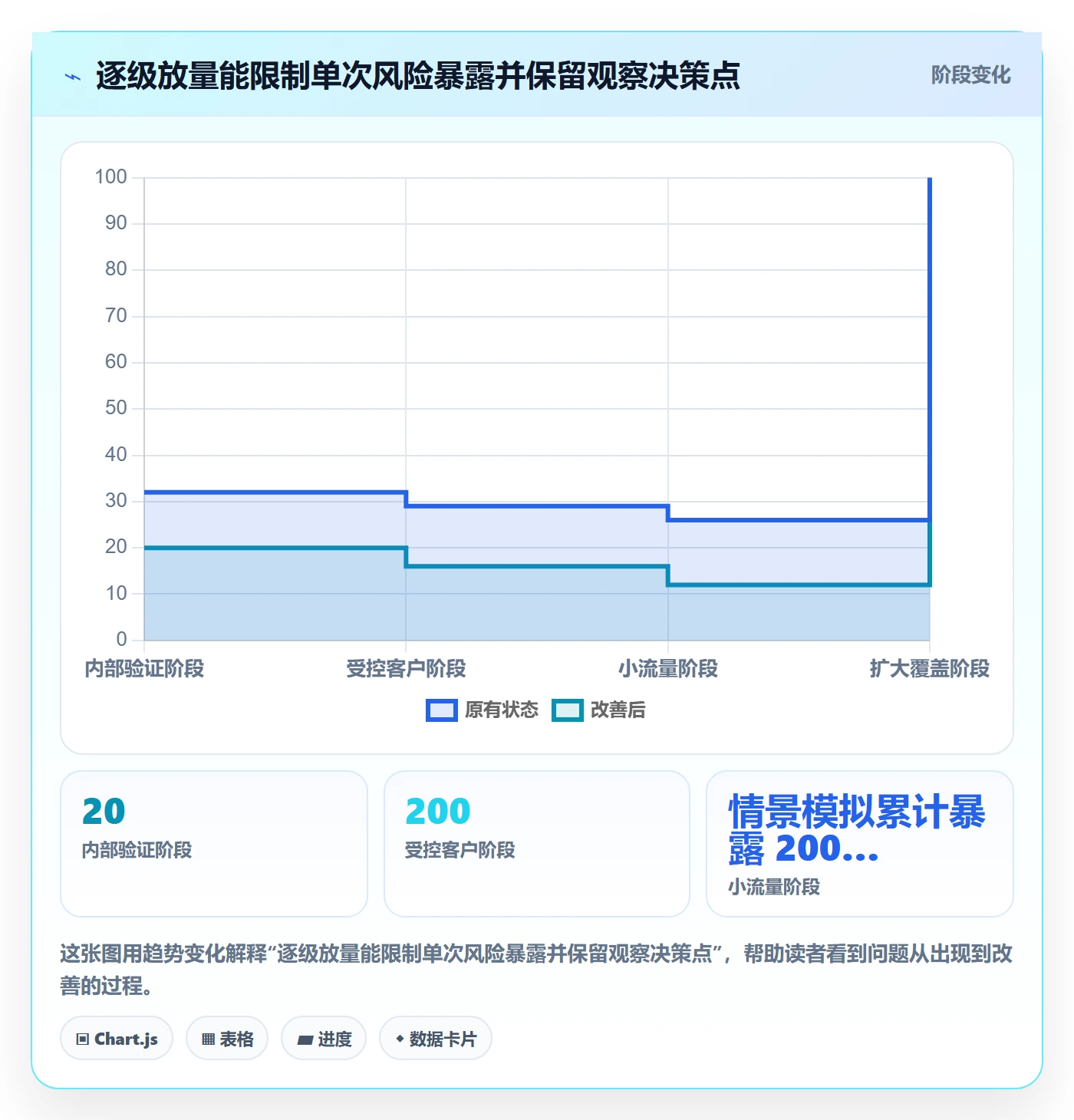Screen dimensions: 1074x1120
Task: Select the 进度 tag
Action: coord(324,1039)
